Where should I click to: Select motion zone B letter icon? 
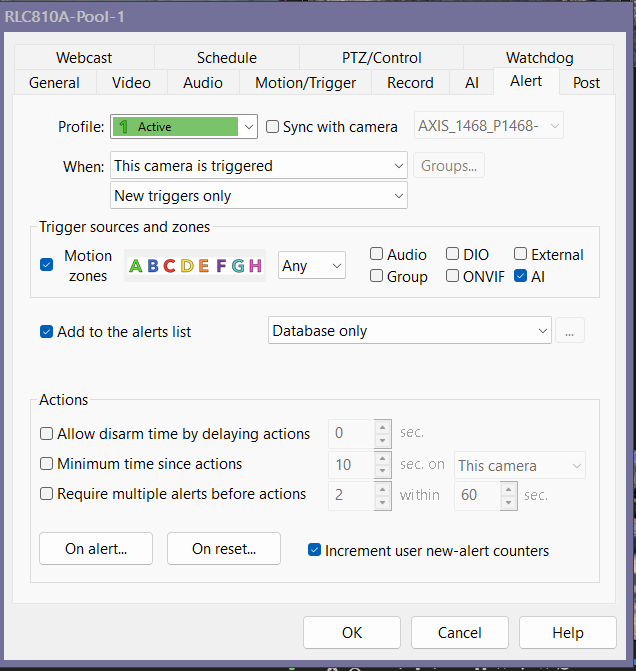click(x=152, y=266)
